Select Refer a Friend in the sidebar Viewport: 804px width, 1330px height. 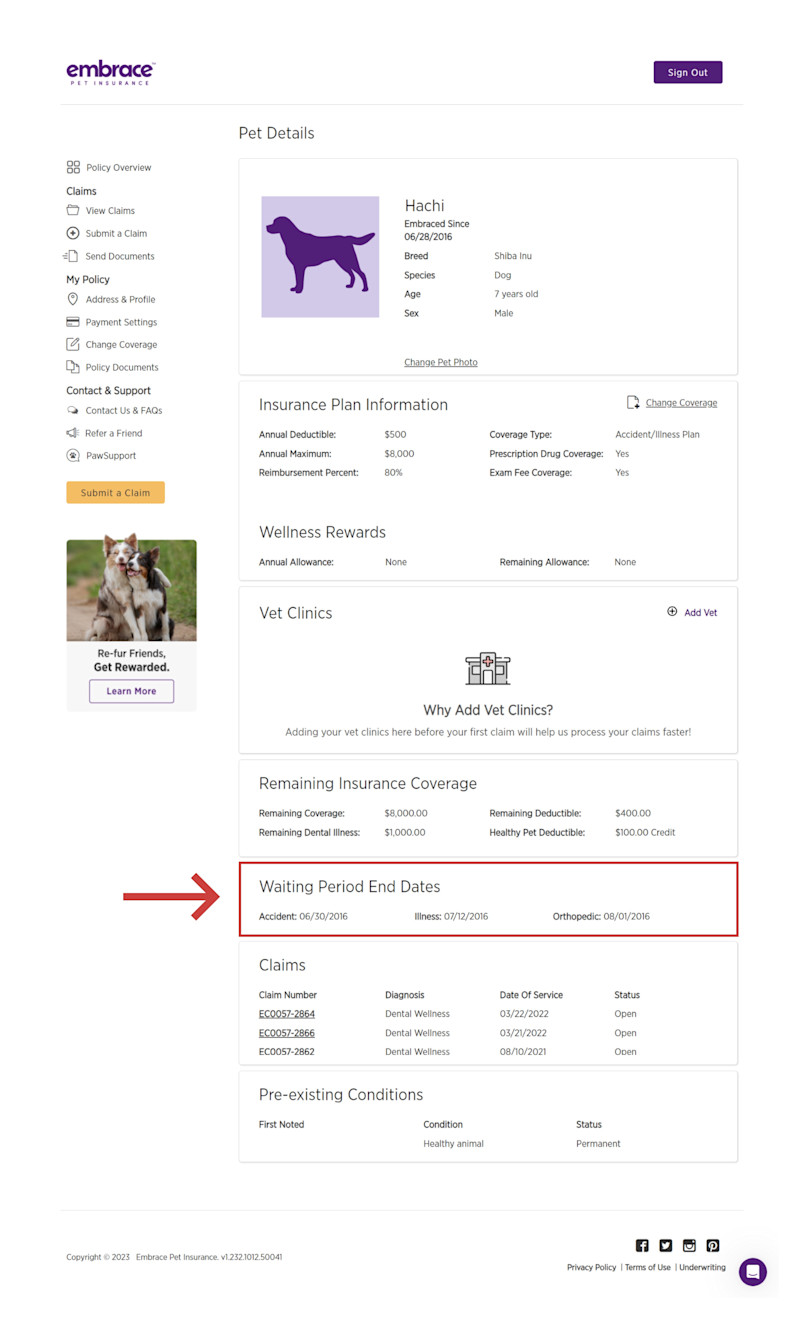pyautogui.click(x=114, y=434)
